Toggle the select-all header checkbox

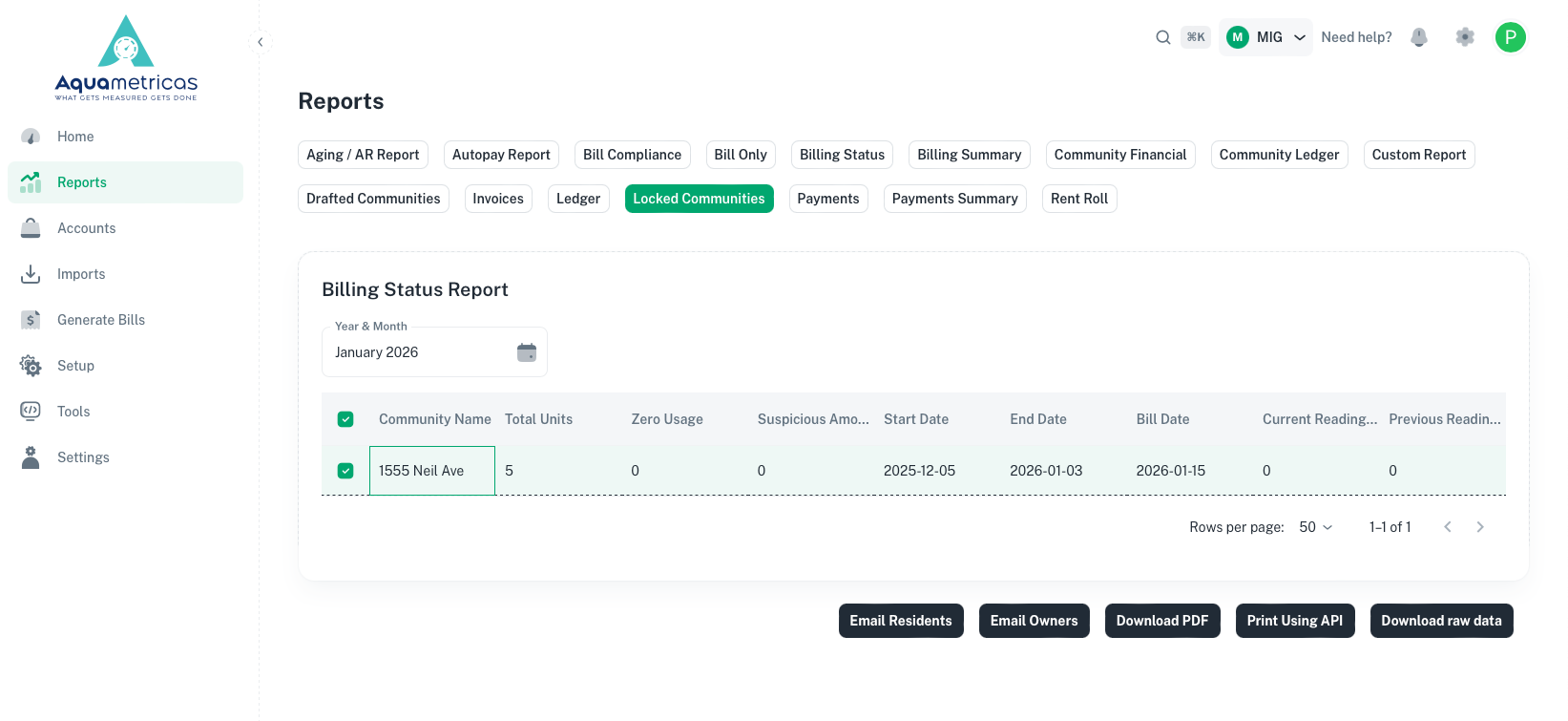[x=345, y=419]
